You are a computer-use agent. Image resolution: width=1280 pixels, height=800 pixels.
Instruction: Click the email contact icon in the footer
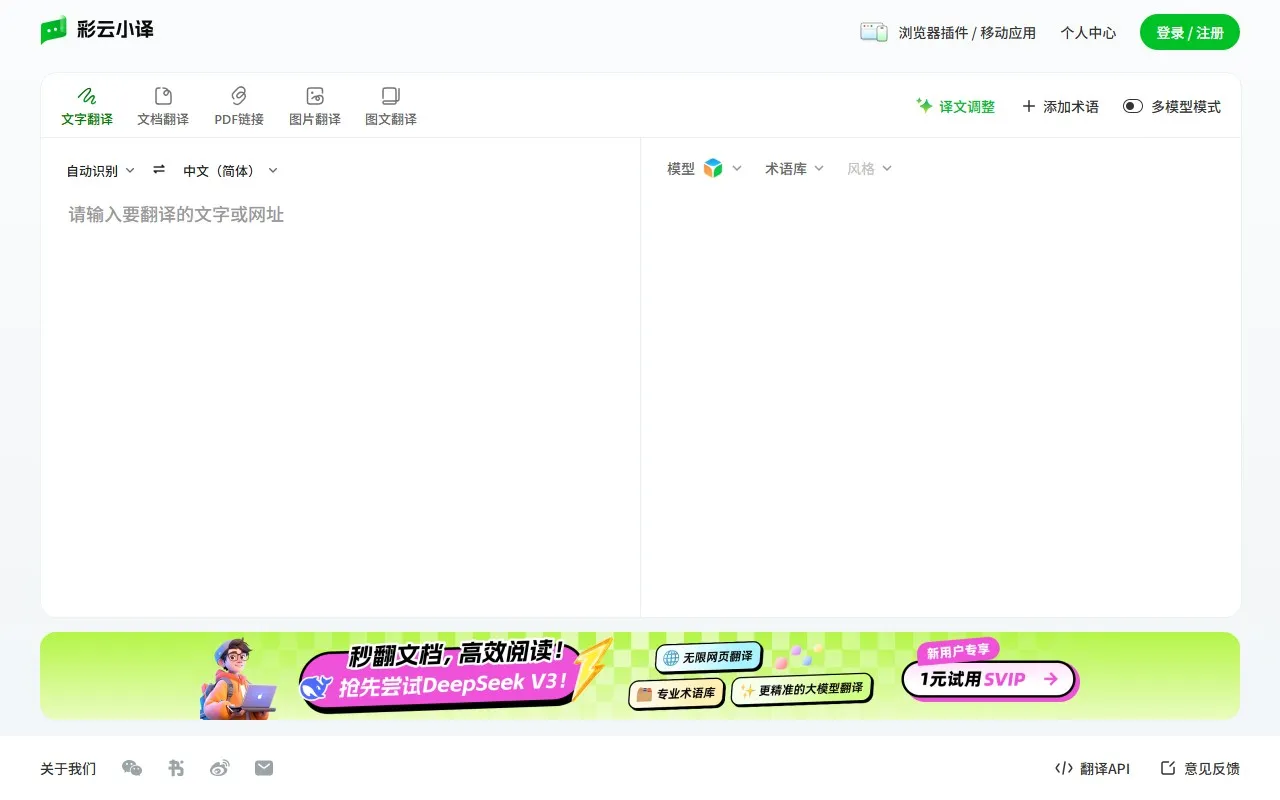[x=263, y=768]
